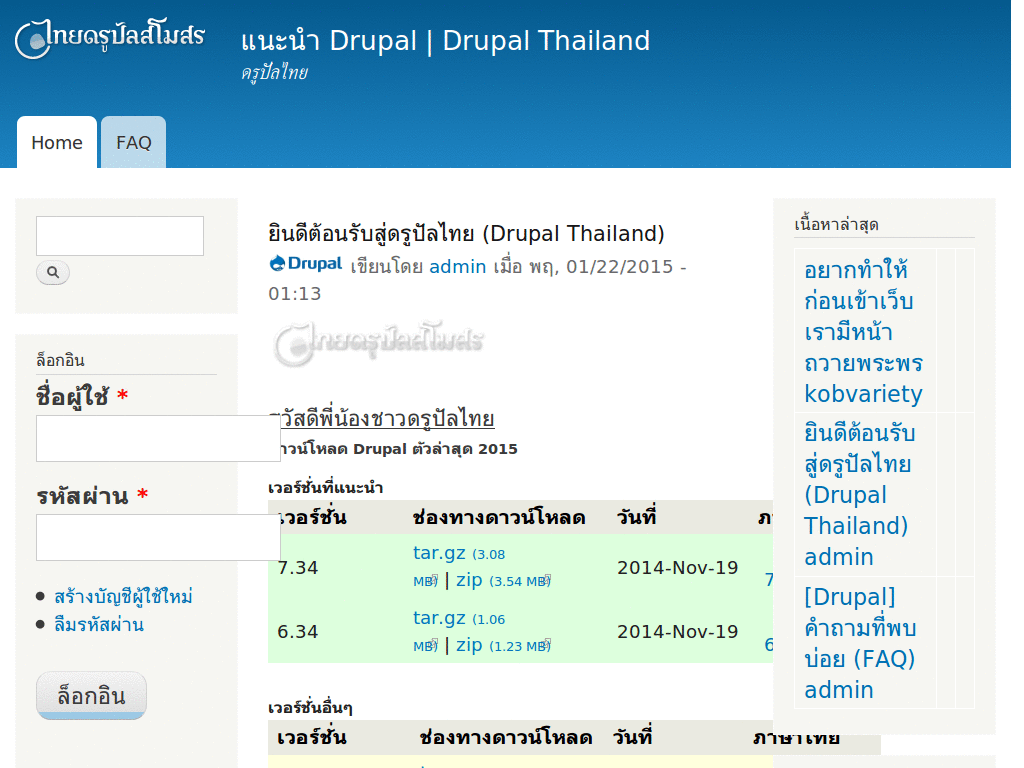Click the 'เวอร์ชั่นอื่นๆ' heading

point(310,707)
